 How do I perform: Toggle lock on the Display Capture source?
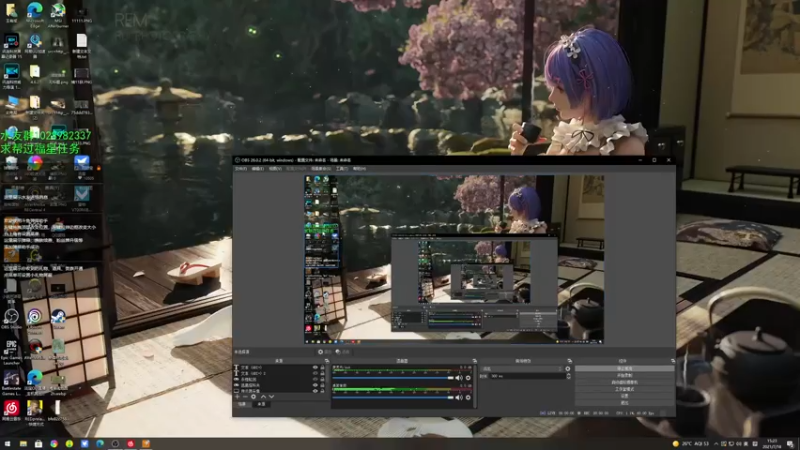point(322,391)
